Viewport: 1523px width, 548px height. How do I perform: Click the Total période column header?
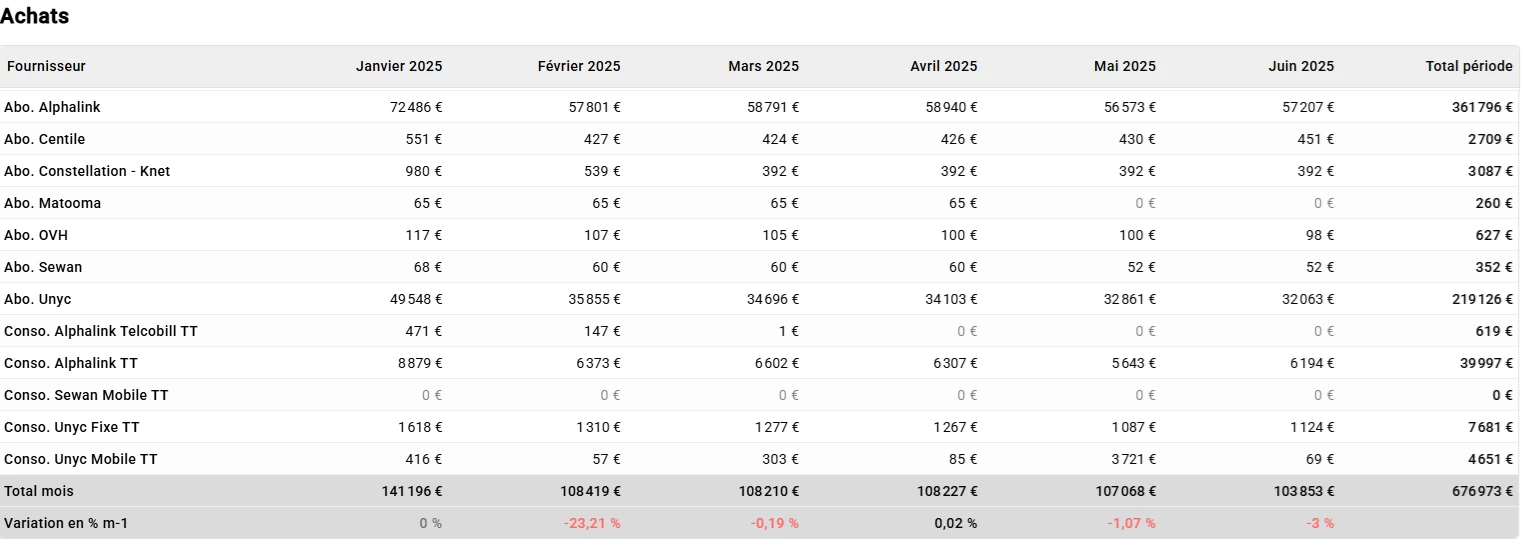point(1469,66)
